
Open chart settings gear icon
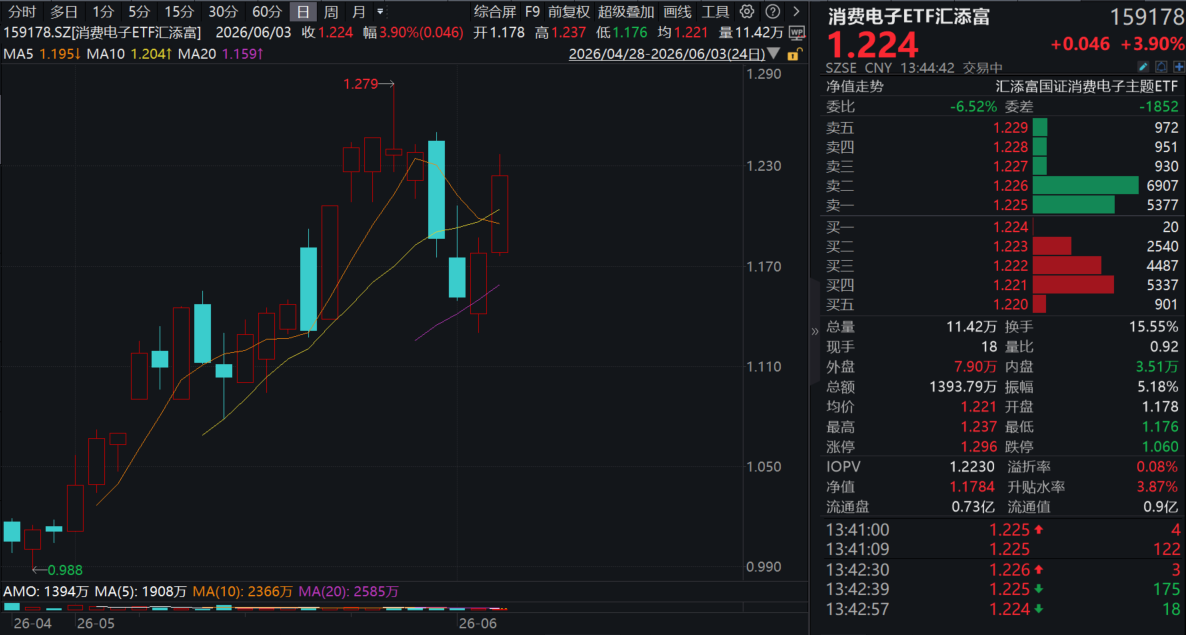[x=747, y=11]
